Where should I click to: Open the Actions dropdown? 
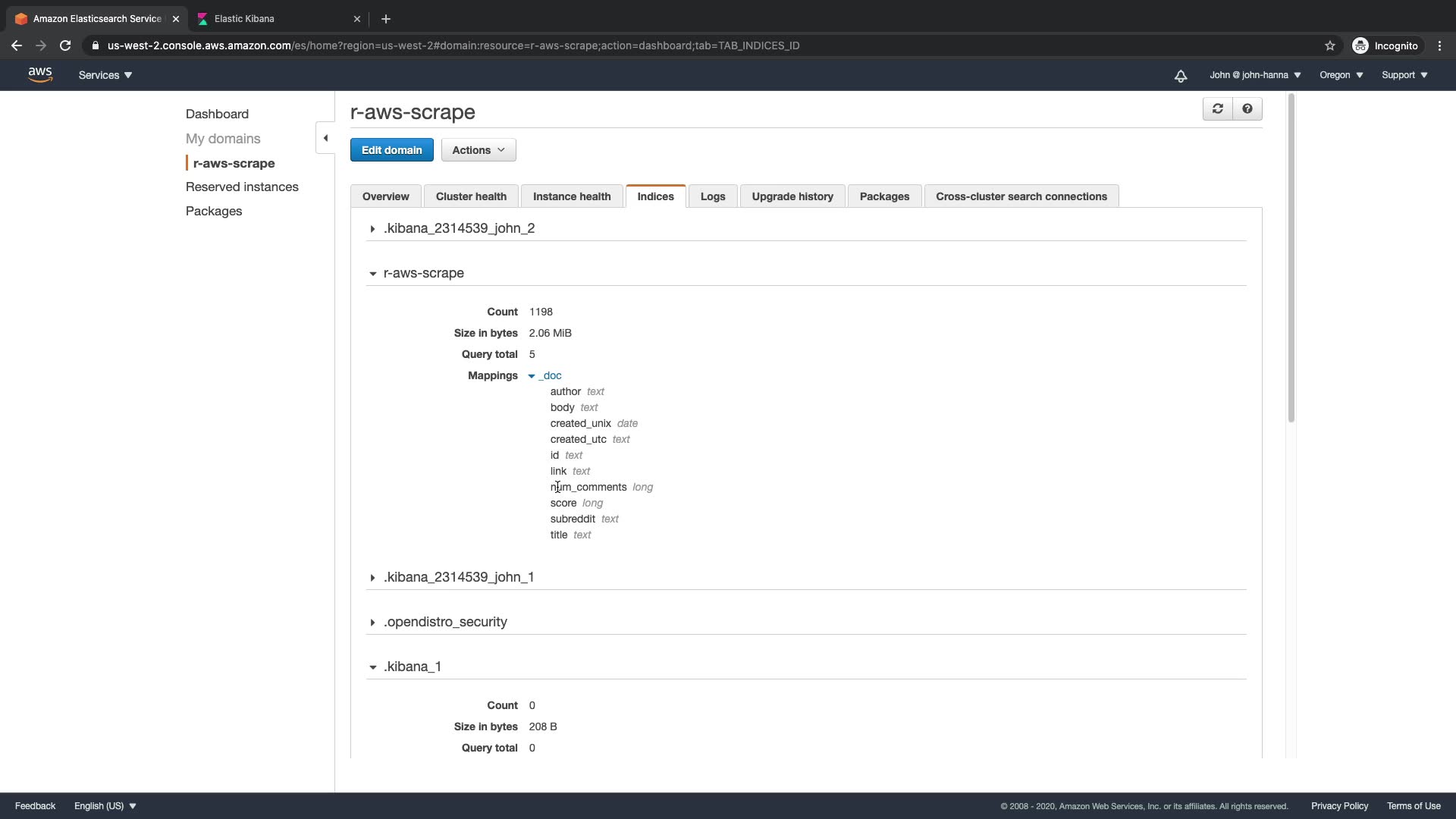click(x=478, y=150)
